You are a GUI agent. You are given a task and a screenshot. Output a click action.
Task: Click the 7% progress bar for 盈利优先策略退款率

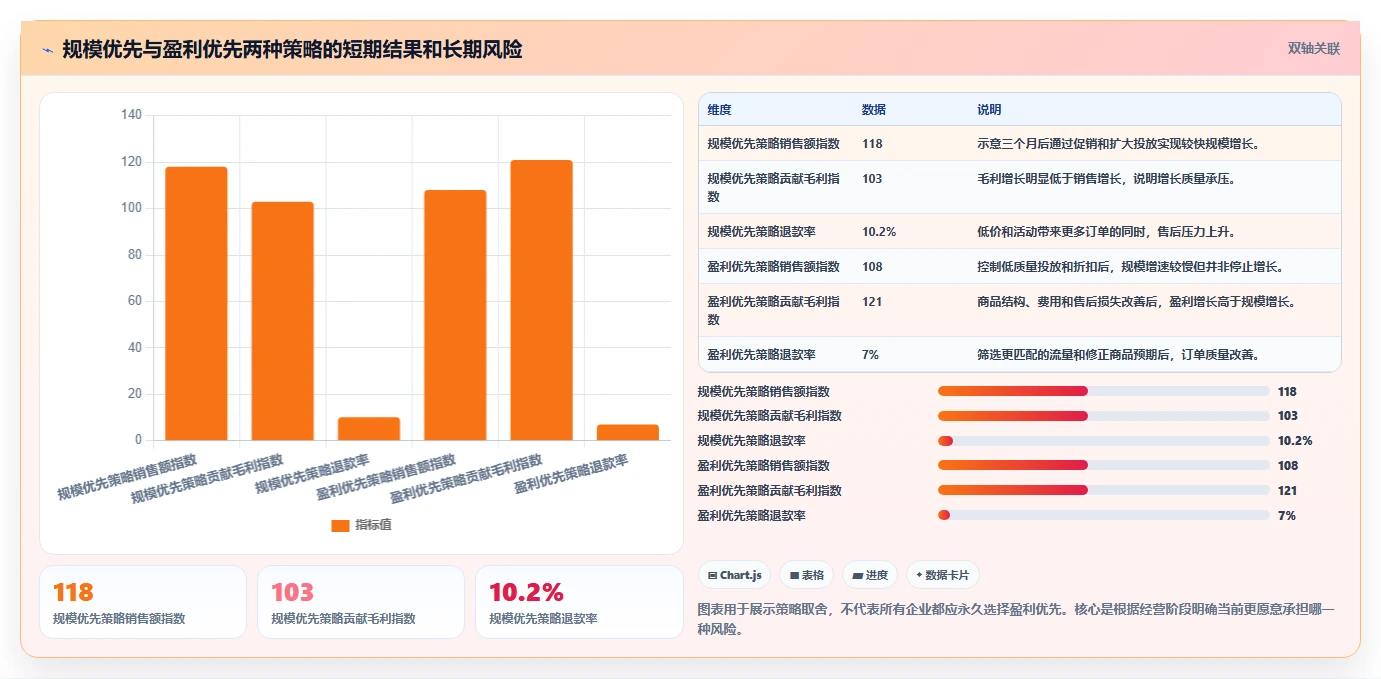click(x=1104, y=515)
